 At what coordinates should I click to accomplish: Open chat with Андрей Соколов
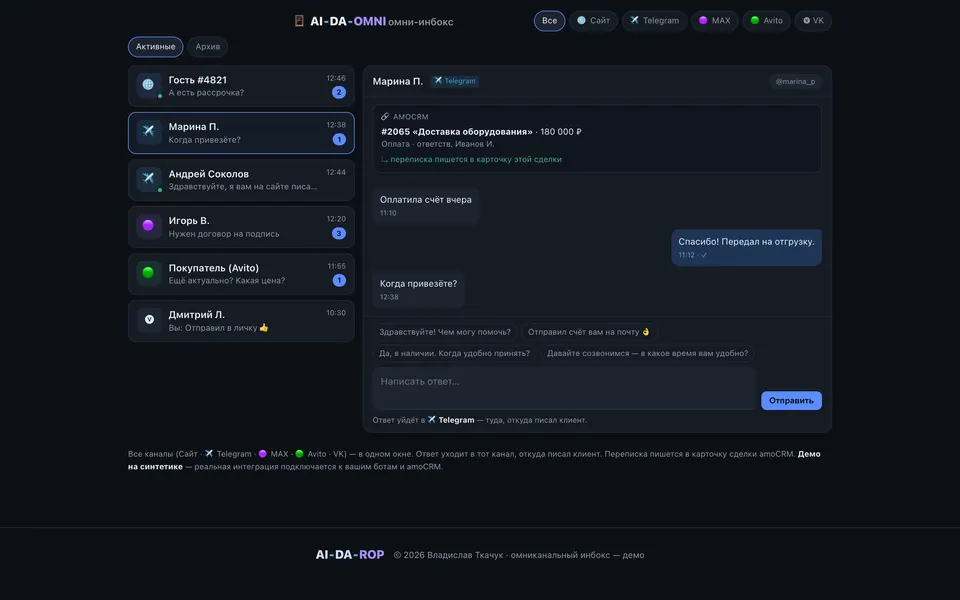tap(241, 180)
